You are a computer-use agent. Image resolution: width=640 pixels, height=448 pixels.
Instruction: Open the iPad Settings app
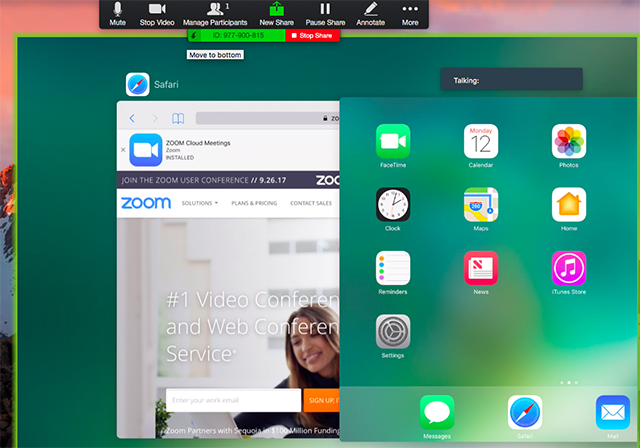[x=393, y=331]
